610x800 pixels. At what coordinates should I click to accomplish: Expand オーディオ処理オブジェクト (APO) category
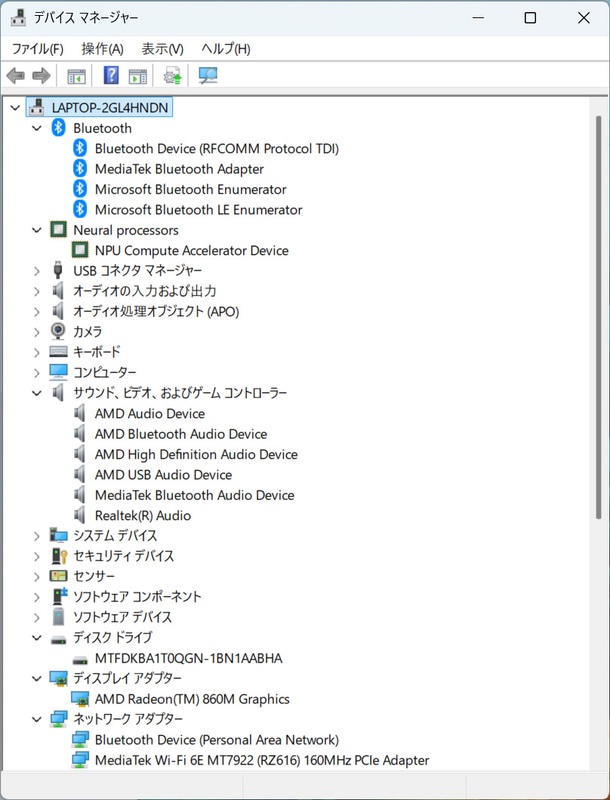(x=37, y=312)
